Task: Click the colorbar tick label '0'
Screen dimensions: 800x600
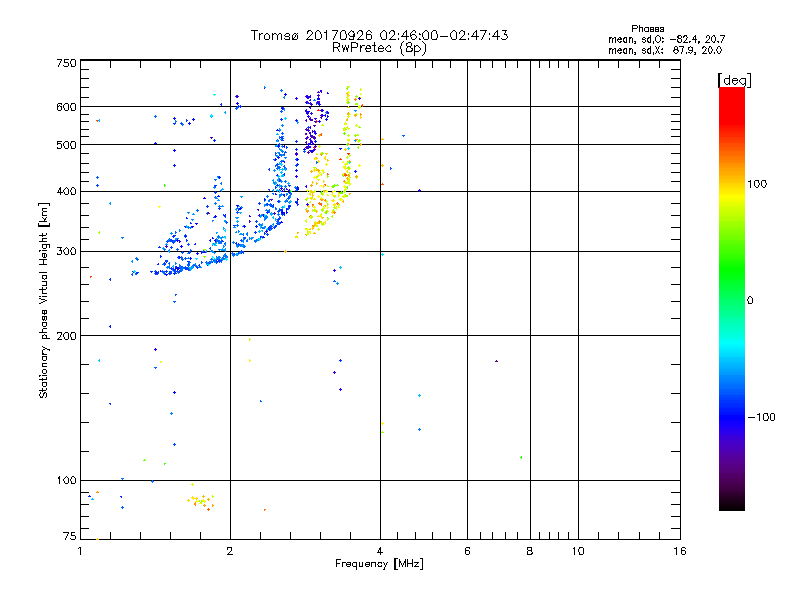Action: click(x=749, y=301)
